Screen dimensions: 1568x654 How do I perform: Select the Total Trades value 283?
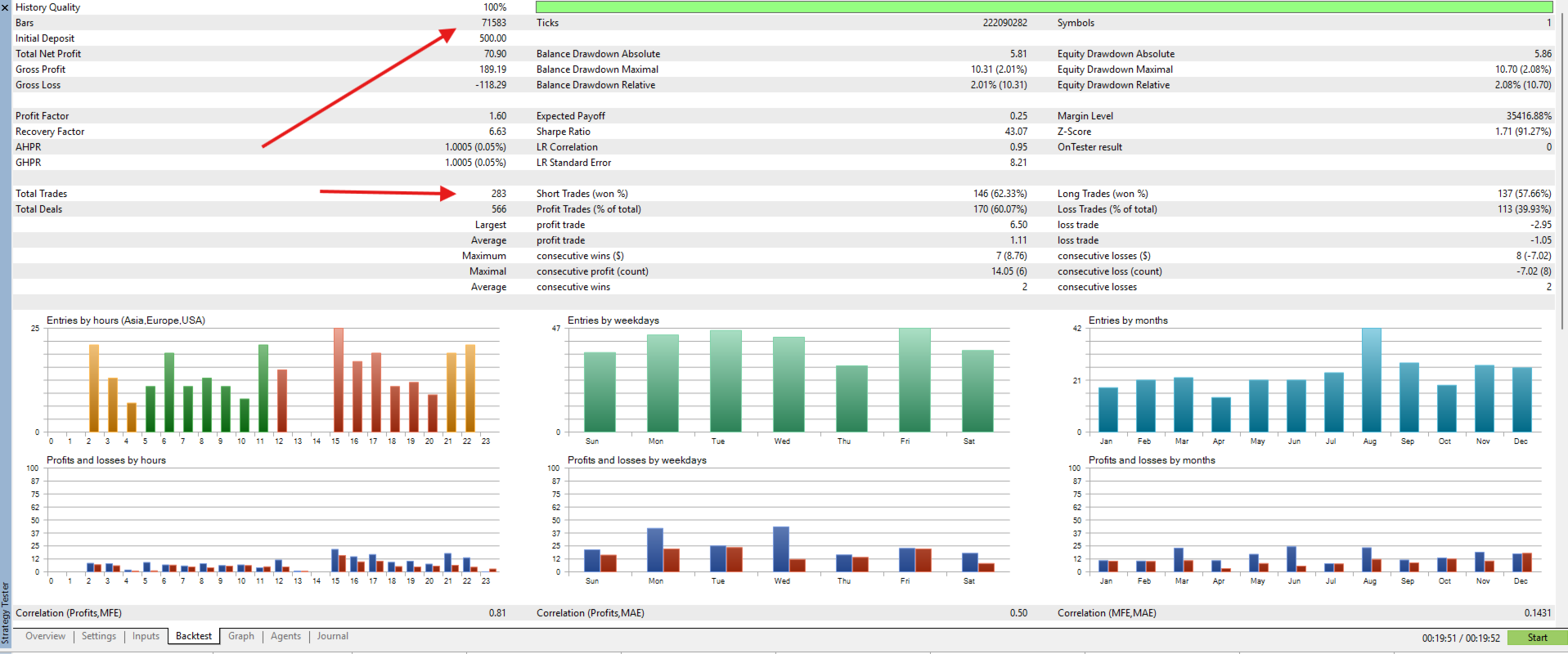[498, 194]
